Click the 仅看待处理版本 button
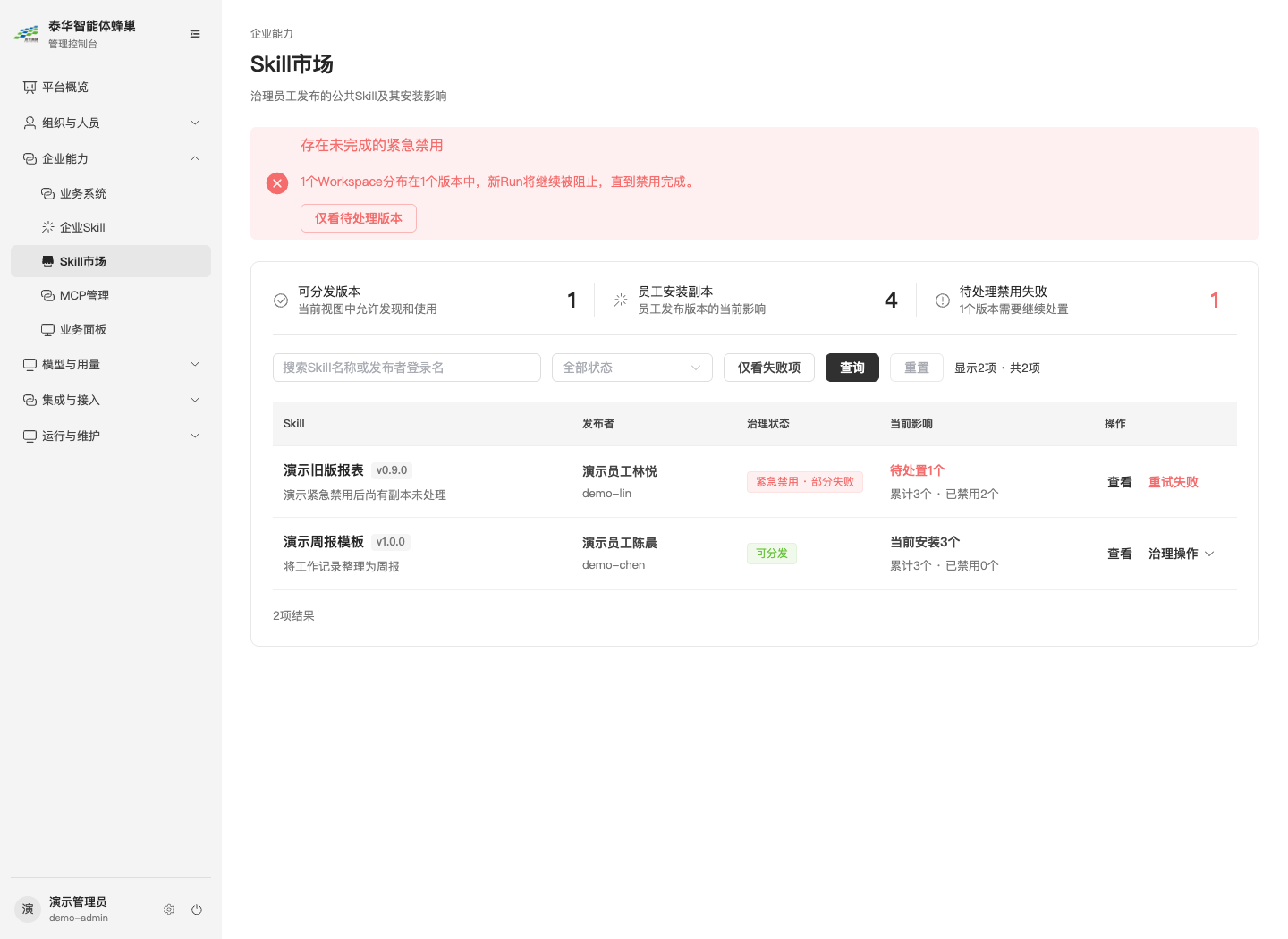The height and width of the screenshot is (939, 1288). pos(359,218)
